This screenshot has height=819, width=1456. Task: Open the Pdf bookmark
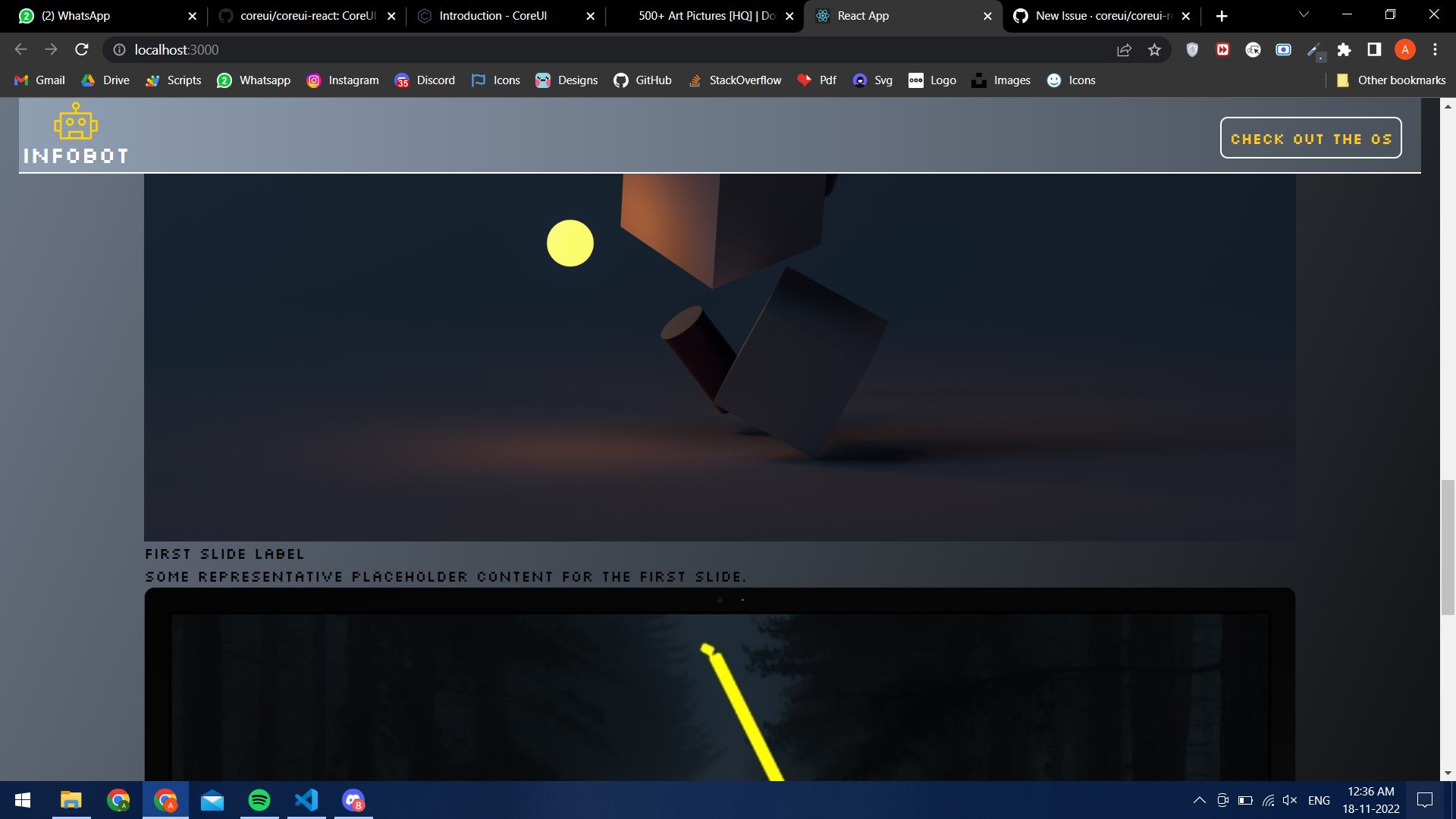[817, 80]
